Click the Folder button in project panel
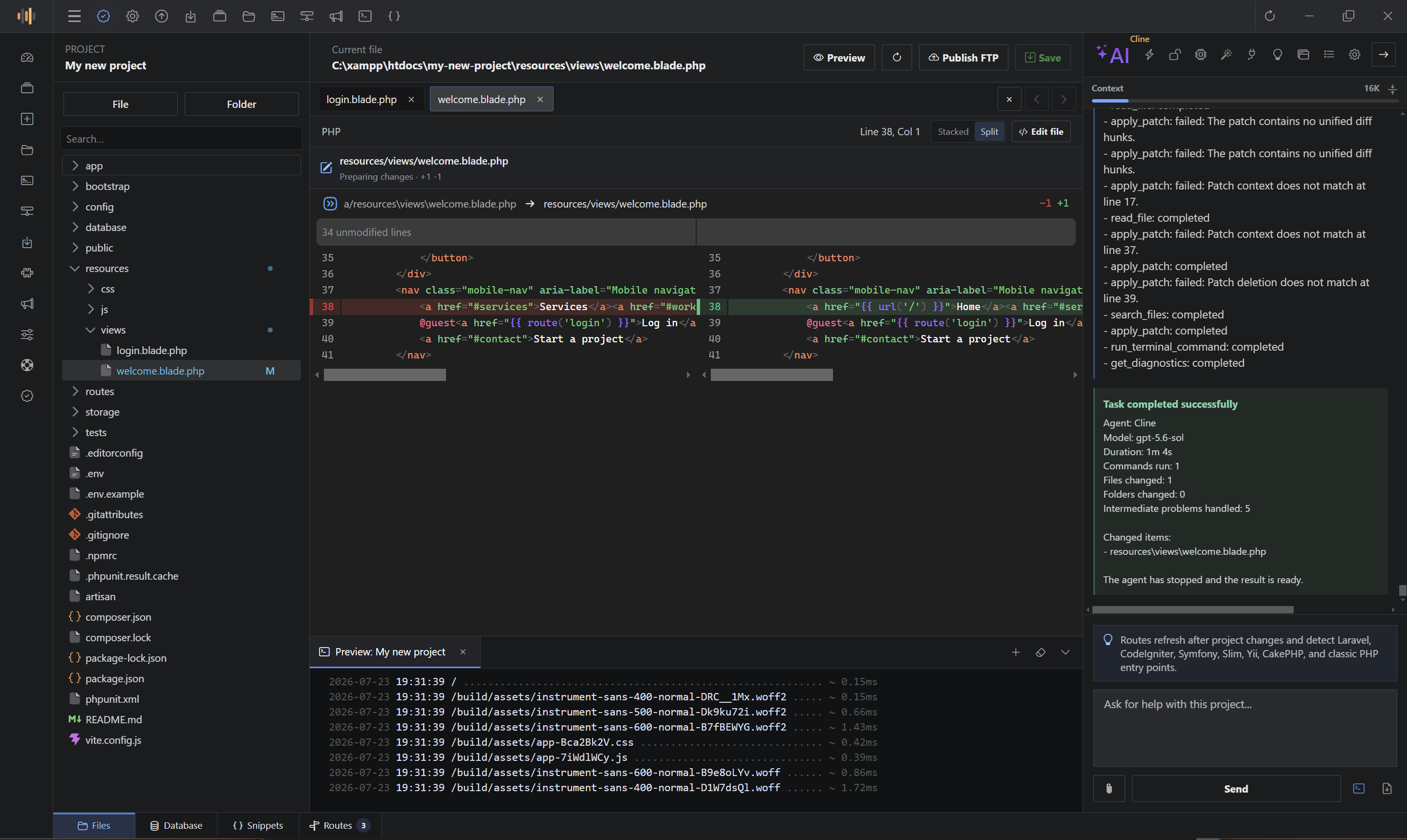The image size is (1407, 840). [241, 104]
